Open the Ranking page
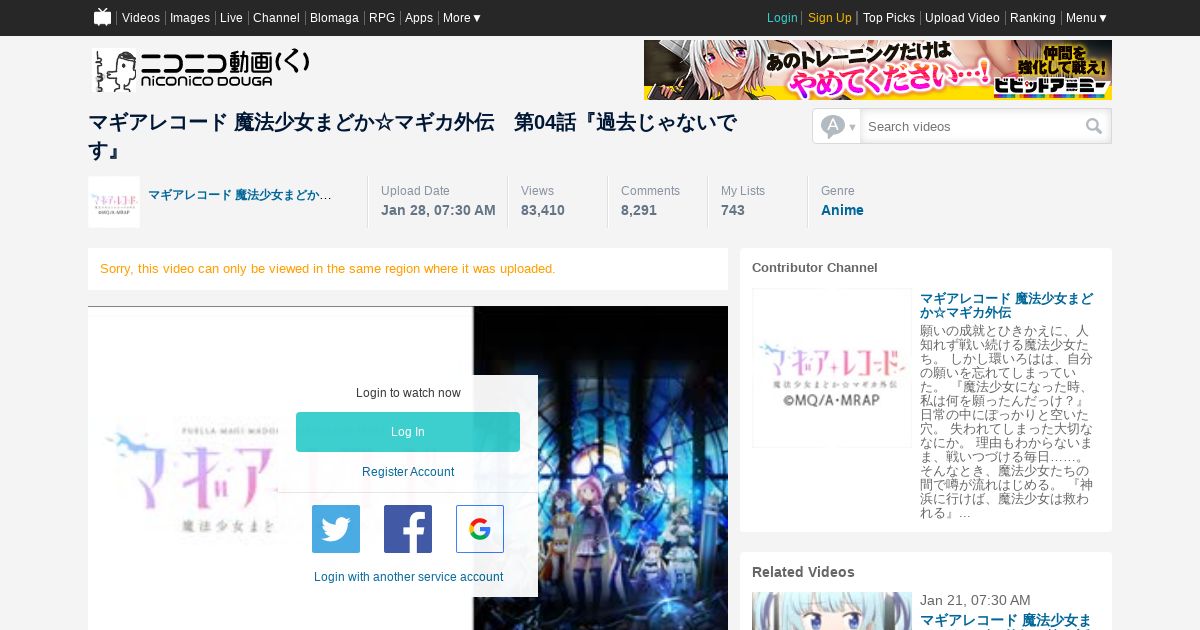Viewport: 1200px width, 630px height. pos(1033,18)
